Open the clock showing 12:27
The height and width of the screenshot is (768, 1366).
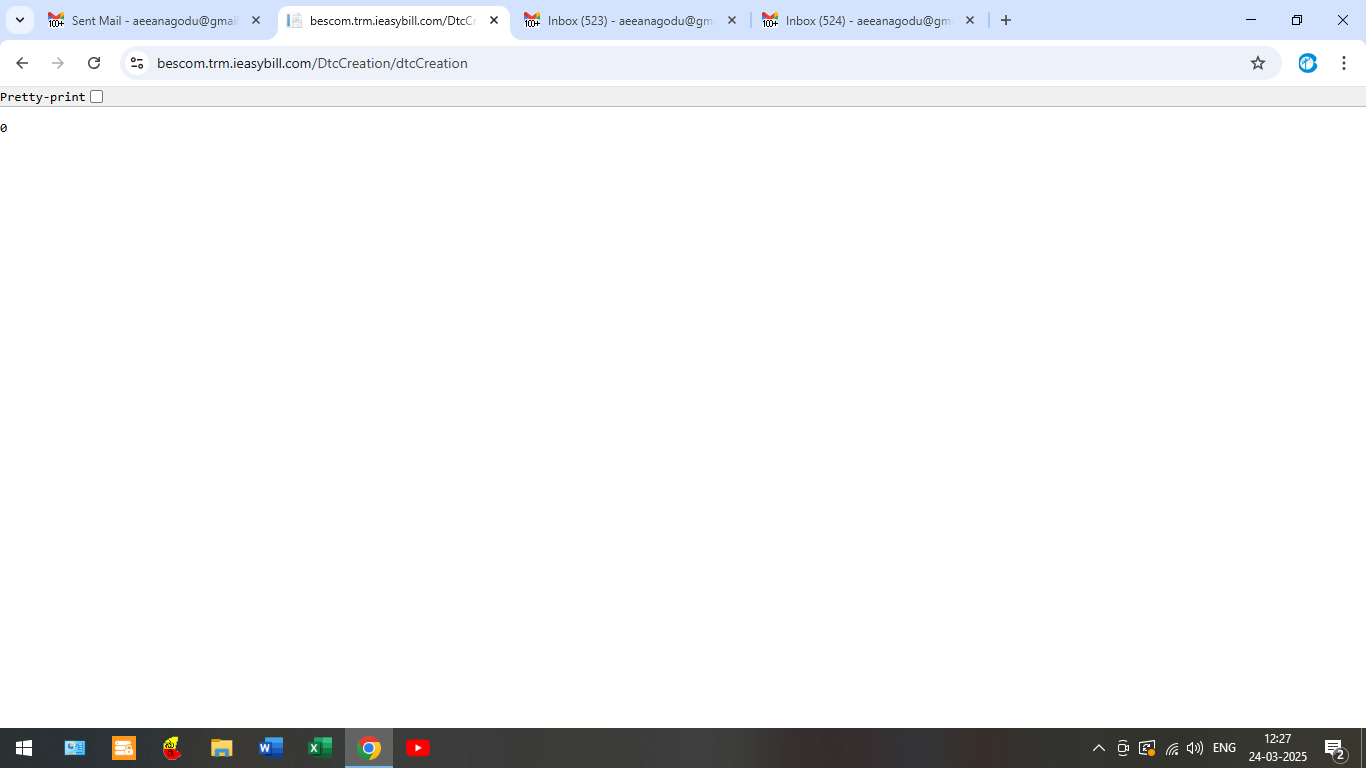click(1278, 748)
